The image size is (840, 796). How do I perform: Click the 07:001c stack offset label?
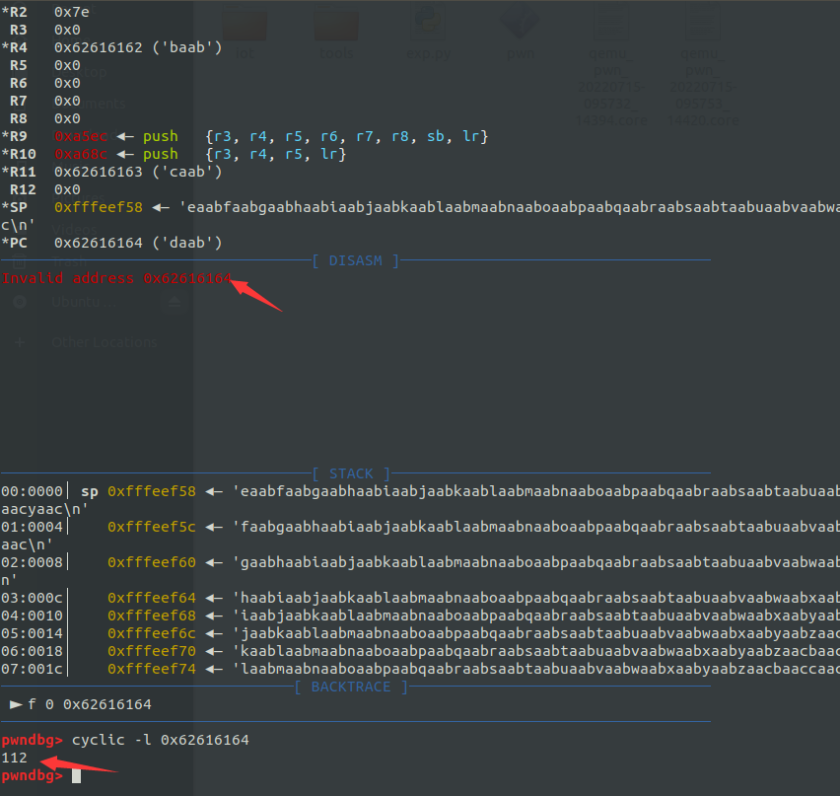tap(32, 669)
